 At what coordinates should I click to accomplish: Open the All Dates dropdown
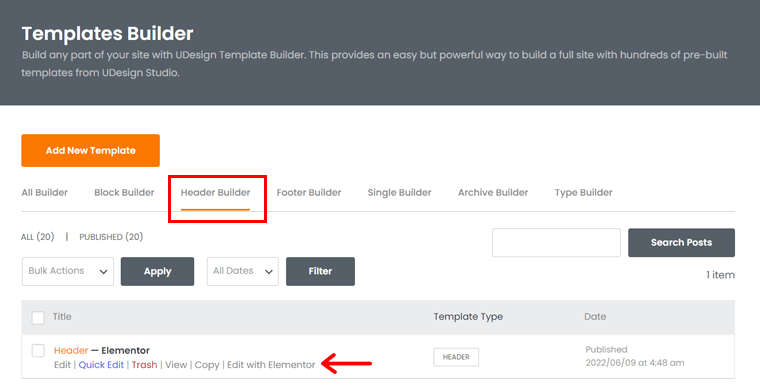tap(242, 271)
